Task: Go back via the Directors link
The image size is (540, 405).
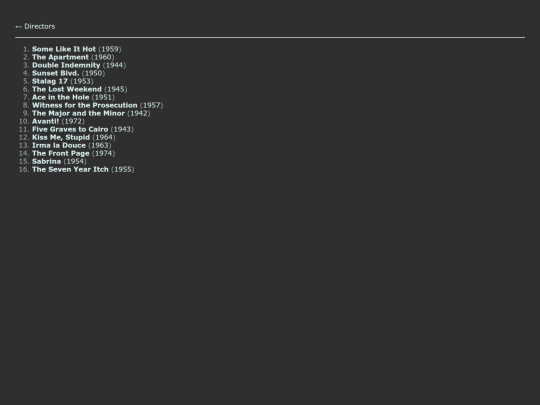Action: tap(40, 27)
